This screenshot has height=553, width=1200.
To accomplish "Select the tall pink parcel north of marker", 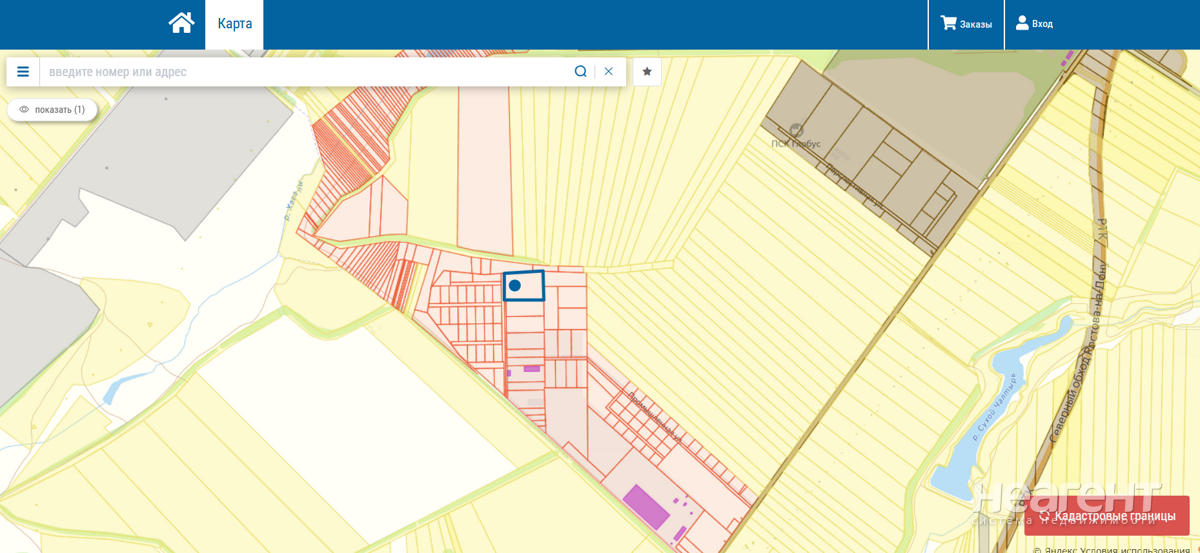I will [x=484, y=170].
